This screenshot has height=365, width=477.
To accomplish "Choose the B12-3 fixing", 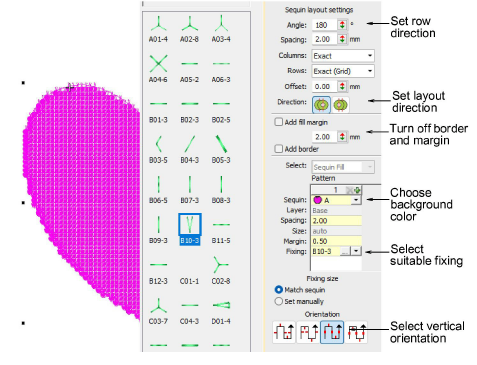I will pos(158,273).
